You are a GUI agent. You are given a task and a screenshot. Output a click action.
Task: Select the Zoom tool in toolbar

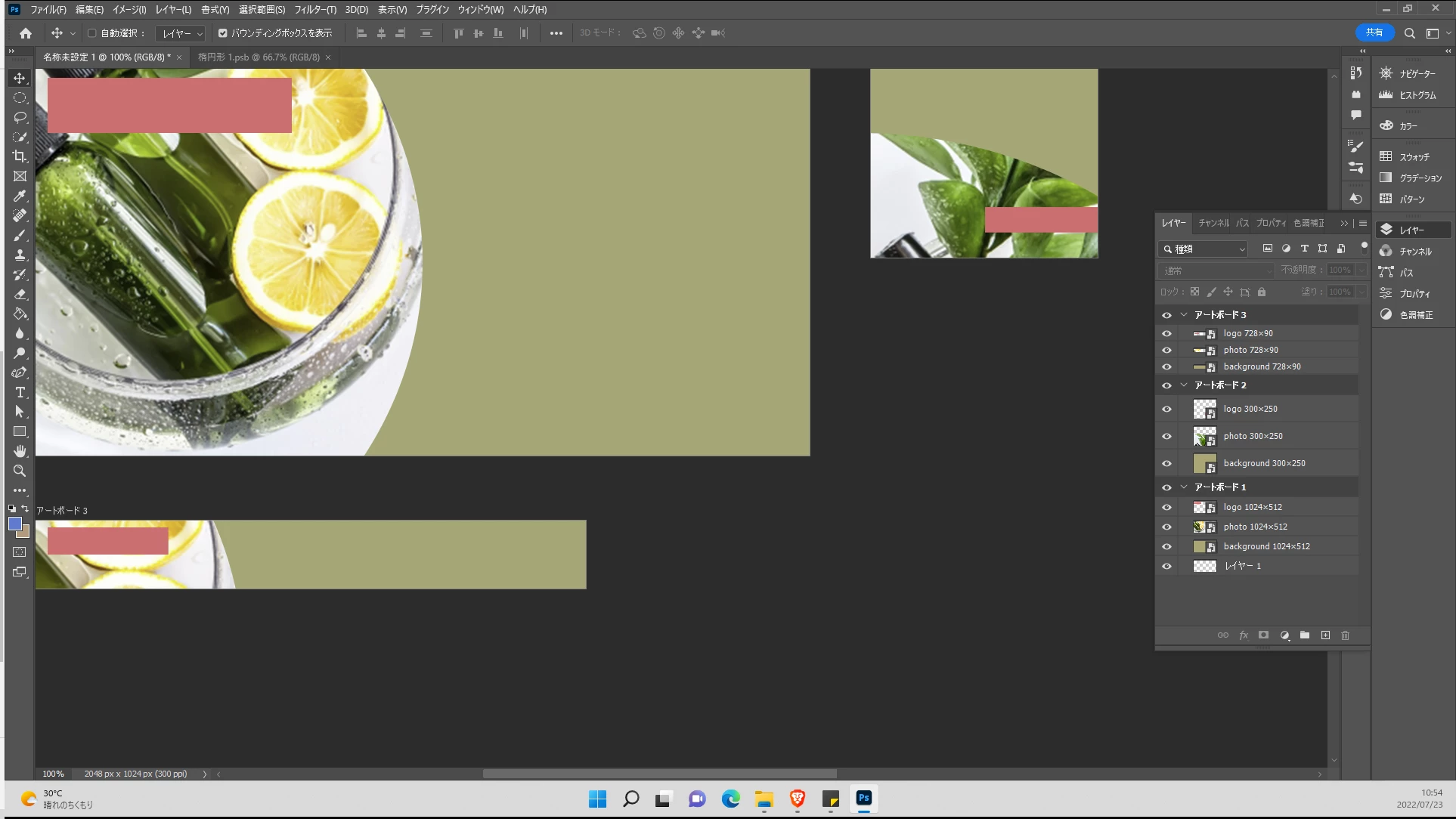pos(20,471)
